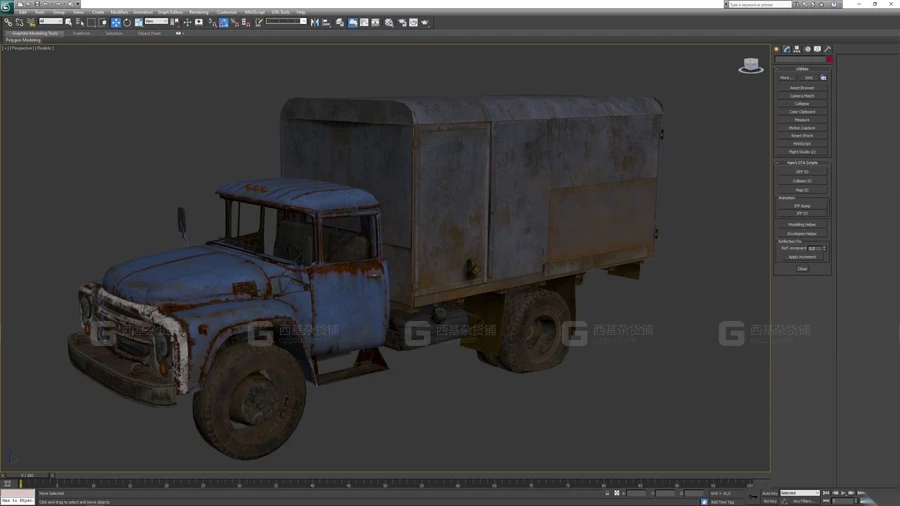Open the reference coordinate system 'View' dropdown
900x506 pixels.
[156, 21]
